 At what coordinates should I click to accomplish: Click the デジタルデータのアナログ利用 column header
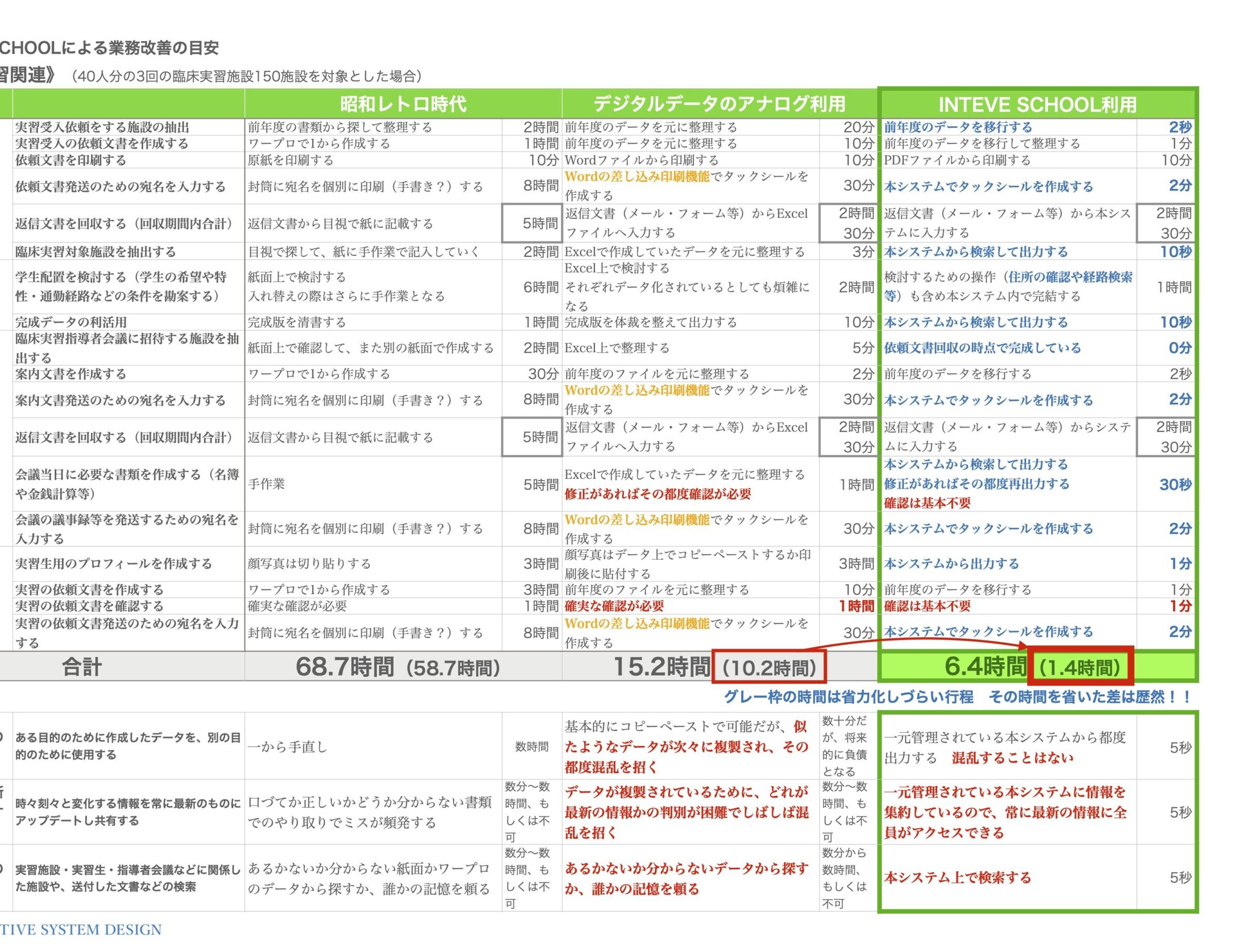pos(719,104)
